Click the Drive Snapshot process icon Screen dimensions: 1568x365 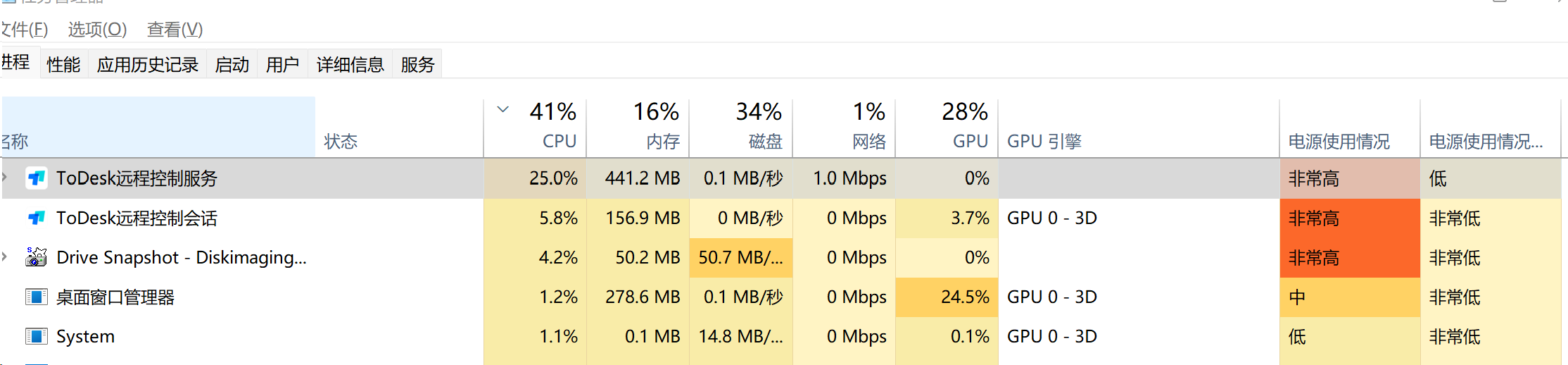tap(36, 258)
